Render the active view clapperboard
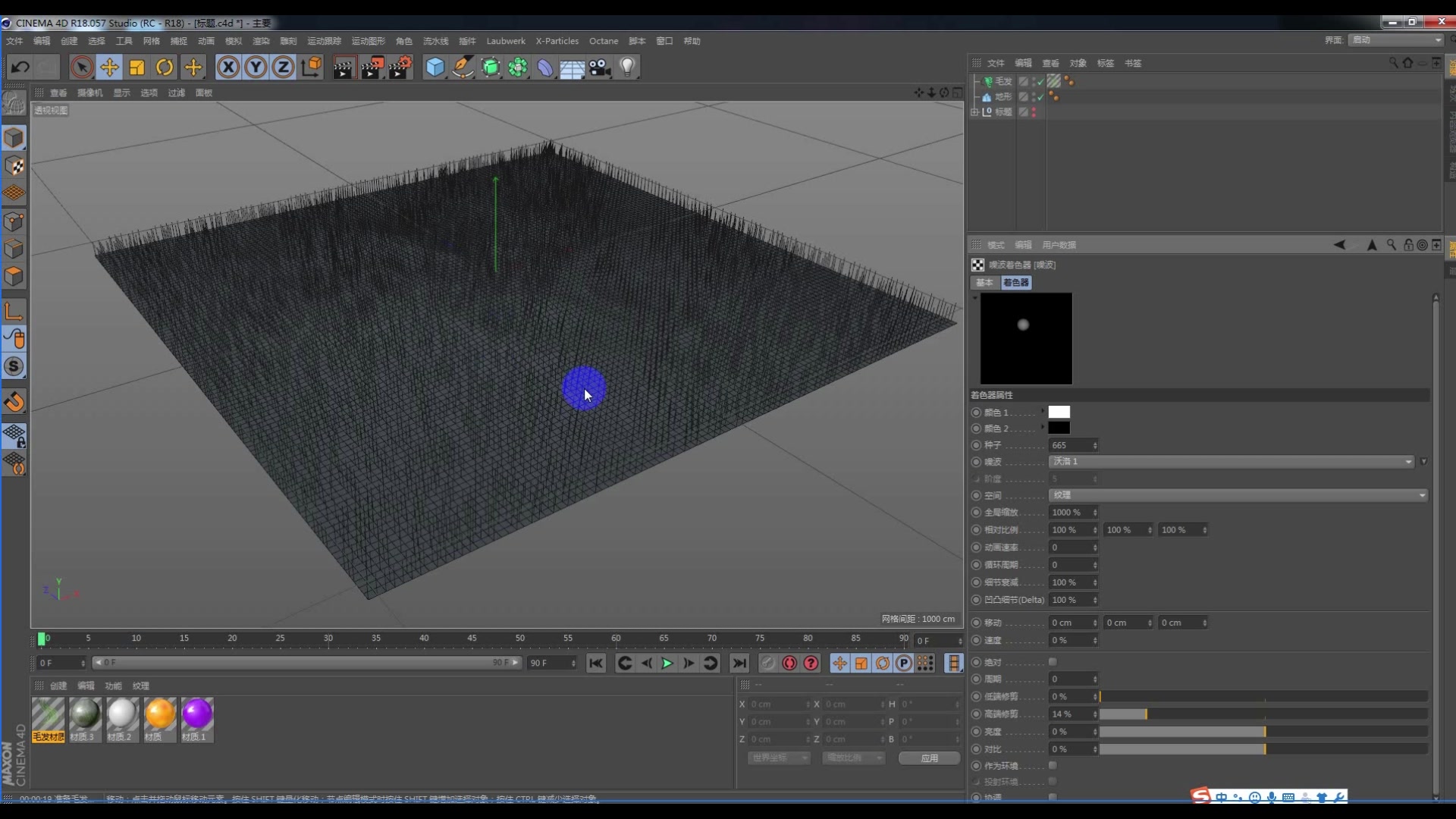The image size is (1456, 819). click(x=344, y=67)
